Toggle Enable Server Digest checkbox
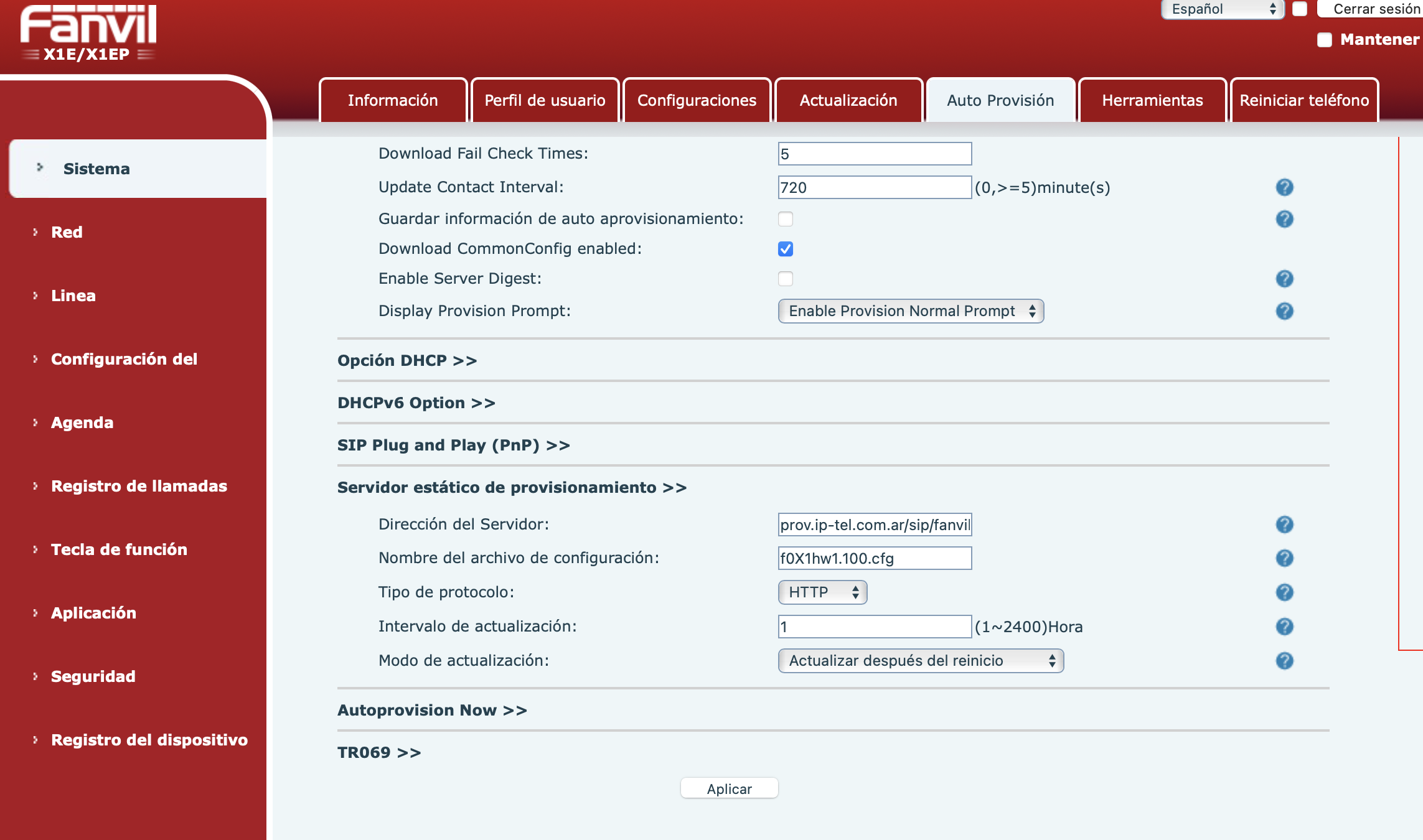1423x840 pixels. click(x=786, y=279)
